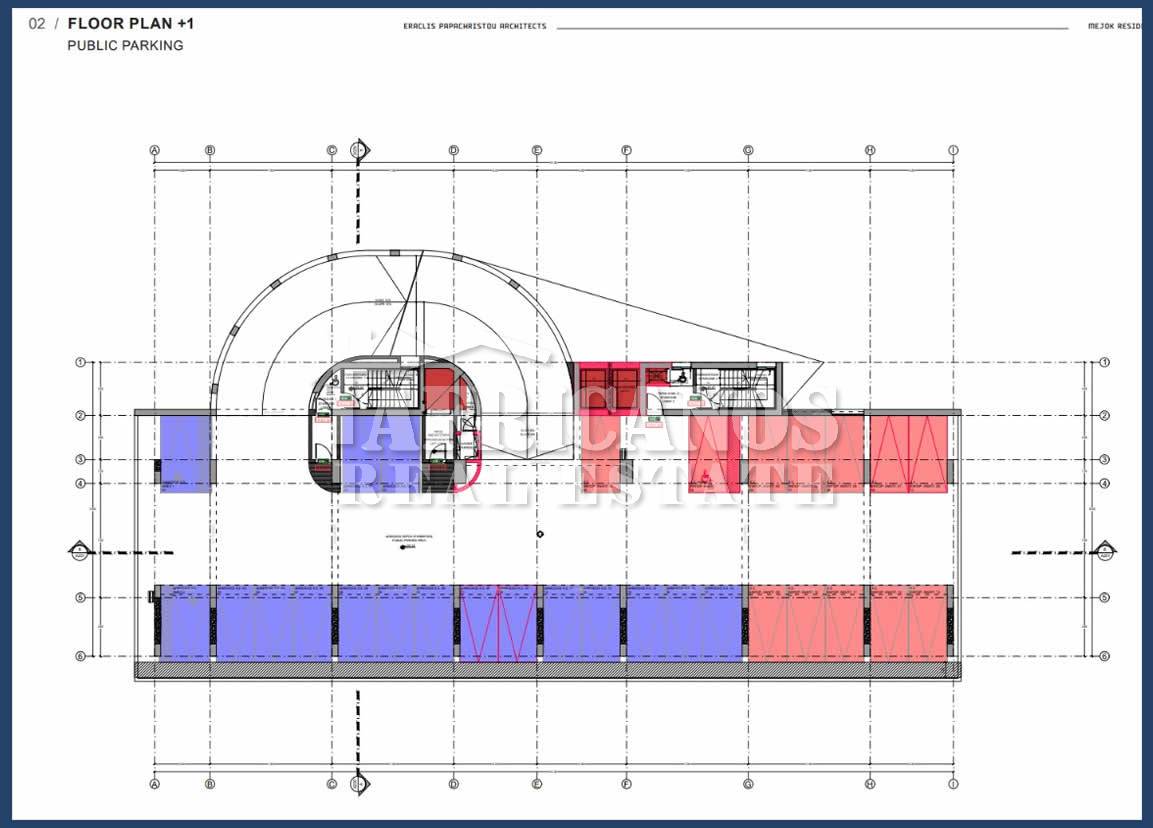Click the dark red room inside the rounded core
Image resolution: width=1153 pixels, height=828 pixels.
point(437,389)
